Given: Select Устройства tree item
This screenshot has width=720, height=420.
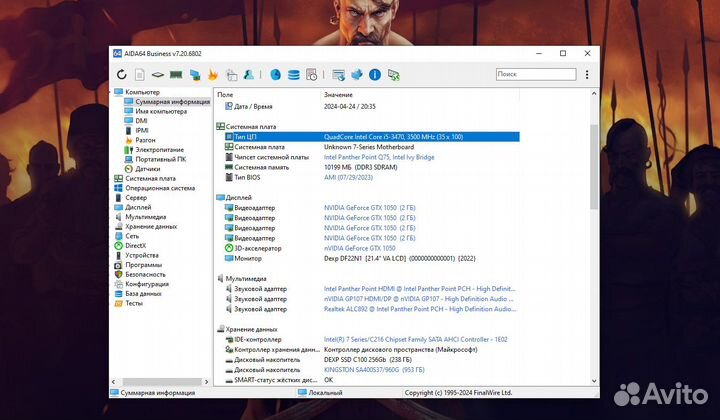Looking at the screenshot, I should pyautogui.click(x=142, y=255).
